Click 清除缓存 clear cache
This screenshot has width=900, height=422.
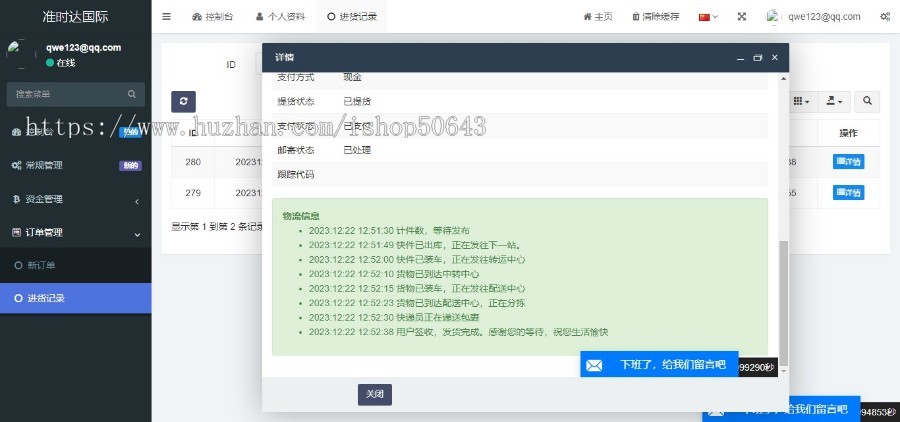655,17
